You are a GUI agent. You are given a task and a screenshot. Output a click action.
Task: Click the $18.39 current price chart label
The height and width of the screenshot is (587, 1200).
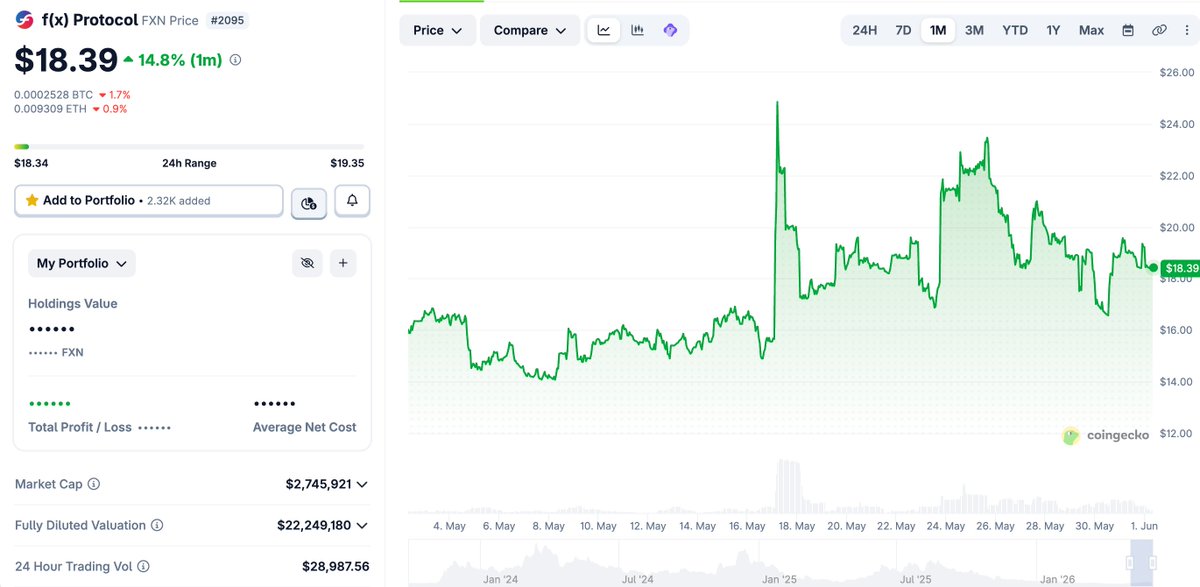(x=1181, y=268)
